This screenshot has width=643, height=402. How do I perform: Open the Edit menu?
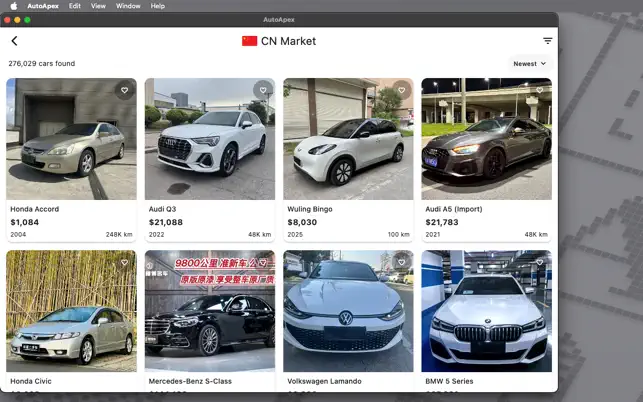[x=75, y=6]
